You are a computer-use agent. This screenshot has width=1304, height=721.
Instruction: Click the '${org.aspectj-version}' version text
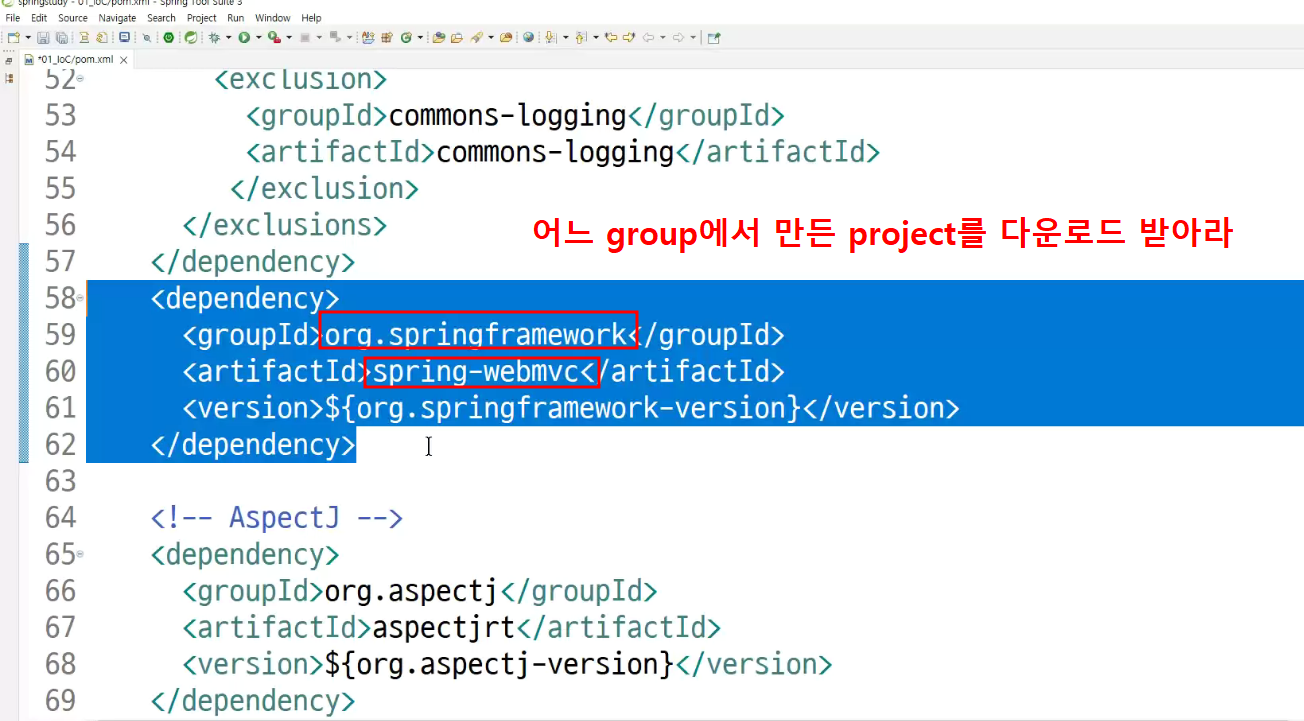(500, 664)
